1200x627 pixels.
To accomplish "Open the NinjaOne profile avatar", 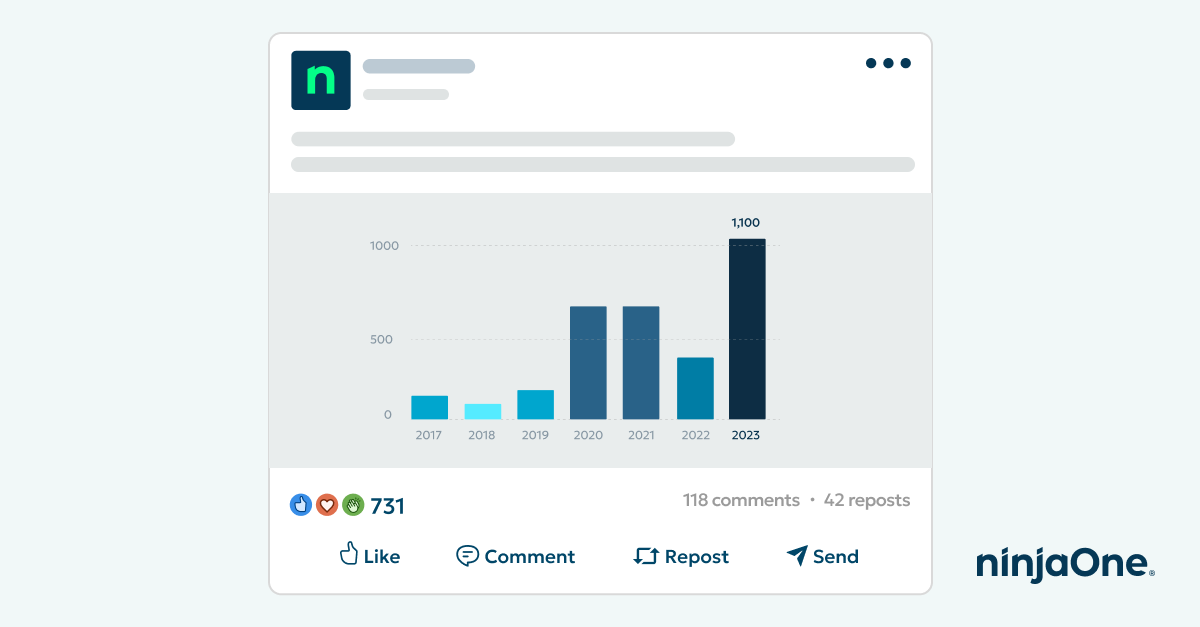I will point(320,80).
